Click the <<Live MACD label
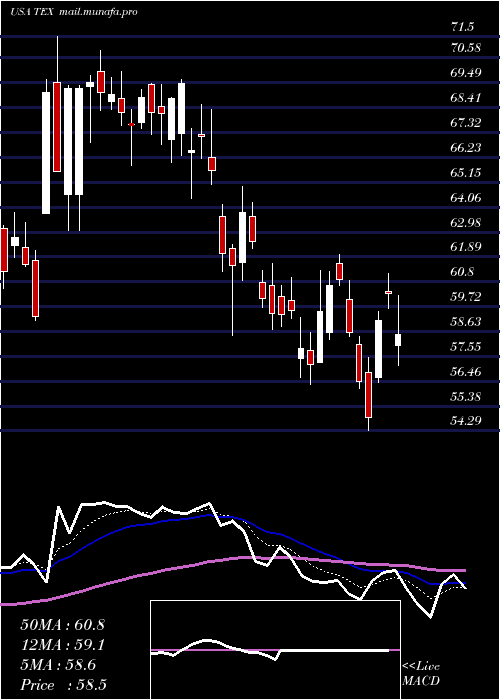This screenshot has height=700, width=500. click(x=421, y=674)
